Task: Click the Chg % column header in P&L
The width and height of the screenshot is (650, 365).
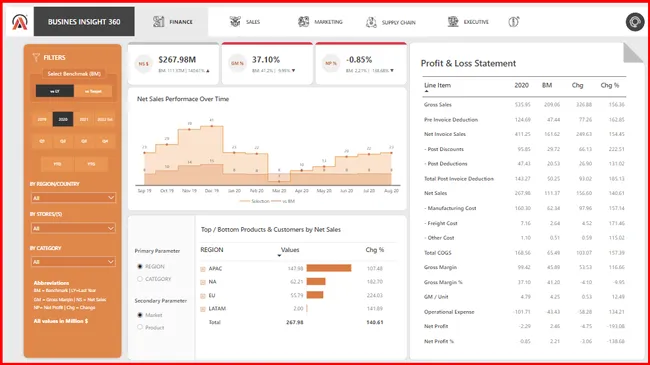Action: (610, 85)
